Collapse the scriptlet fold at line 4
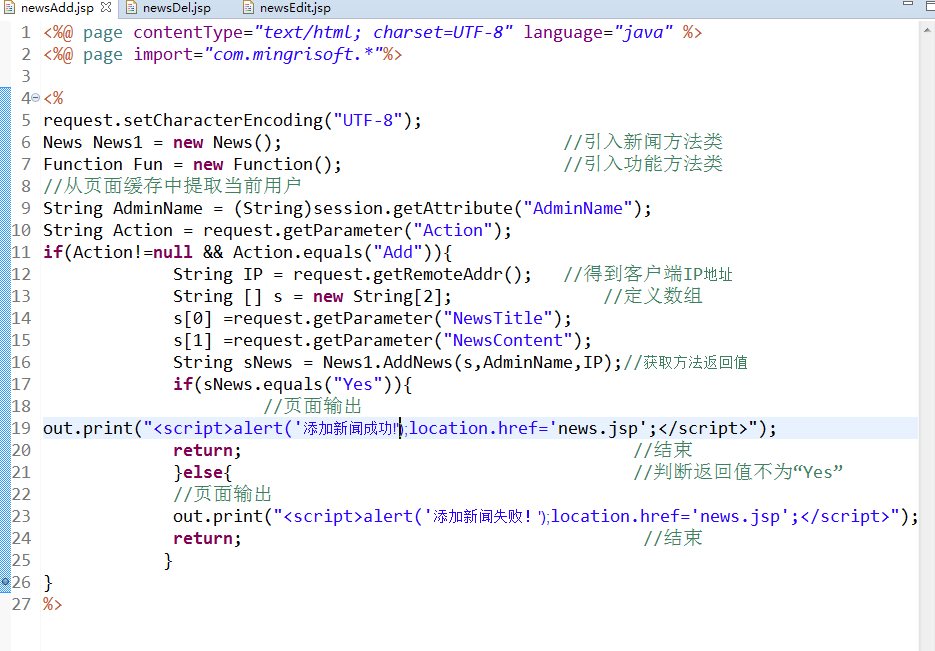 35,98
